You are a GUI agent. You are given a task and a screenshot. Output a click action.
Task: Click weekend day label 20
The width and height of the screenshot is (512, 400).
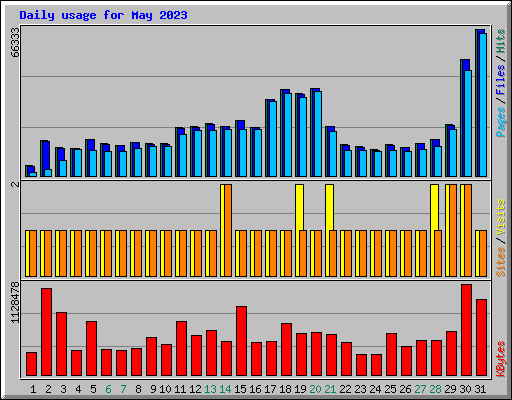coord(315,389)
